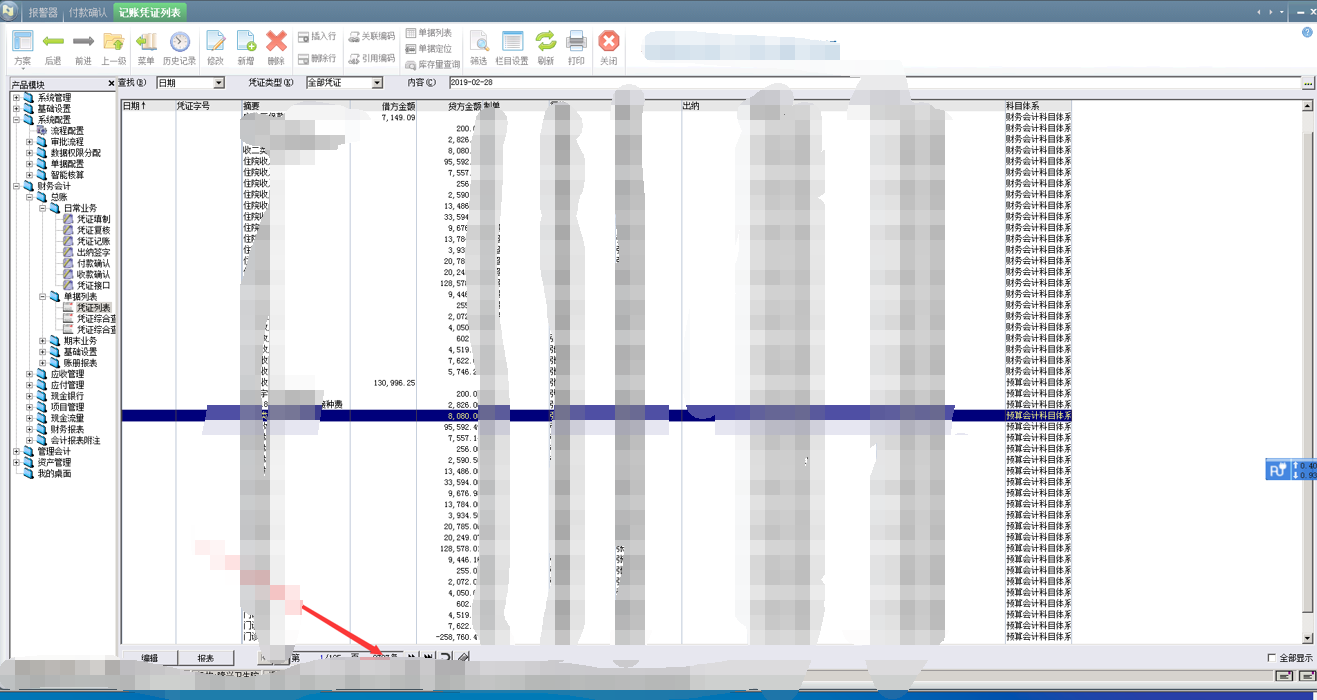This screenshot has height=700, width=1317.
Task: Switch to the 付款确认 tab
Action: click(89, 12)
